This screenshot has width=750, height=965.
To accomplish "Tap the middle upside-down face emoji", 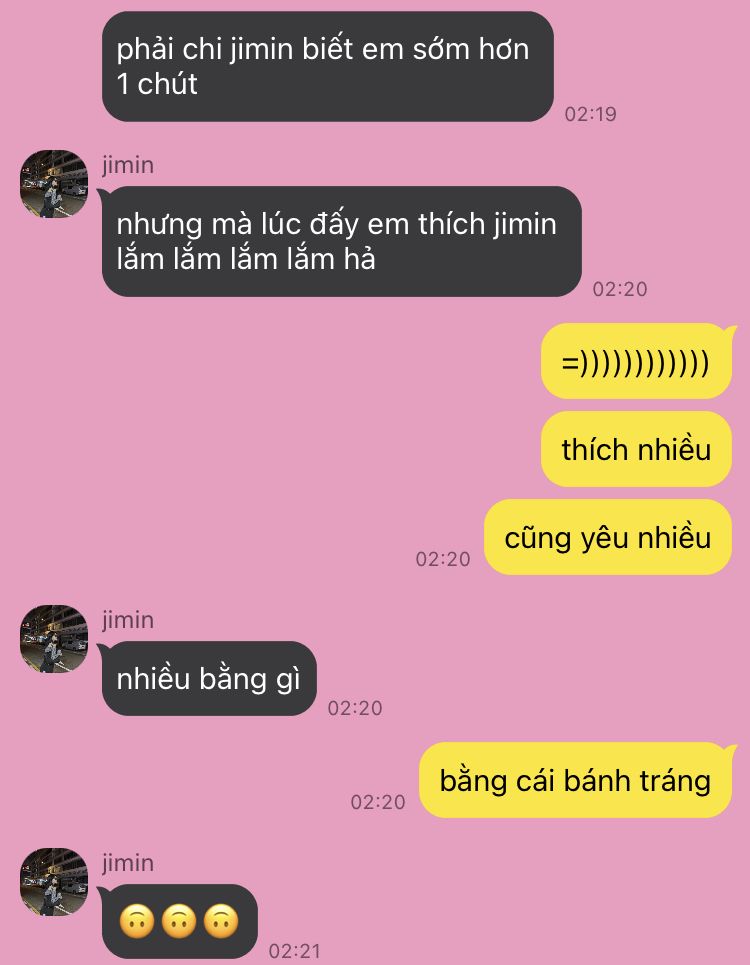I will click(178, 921).
